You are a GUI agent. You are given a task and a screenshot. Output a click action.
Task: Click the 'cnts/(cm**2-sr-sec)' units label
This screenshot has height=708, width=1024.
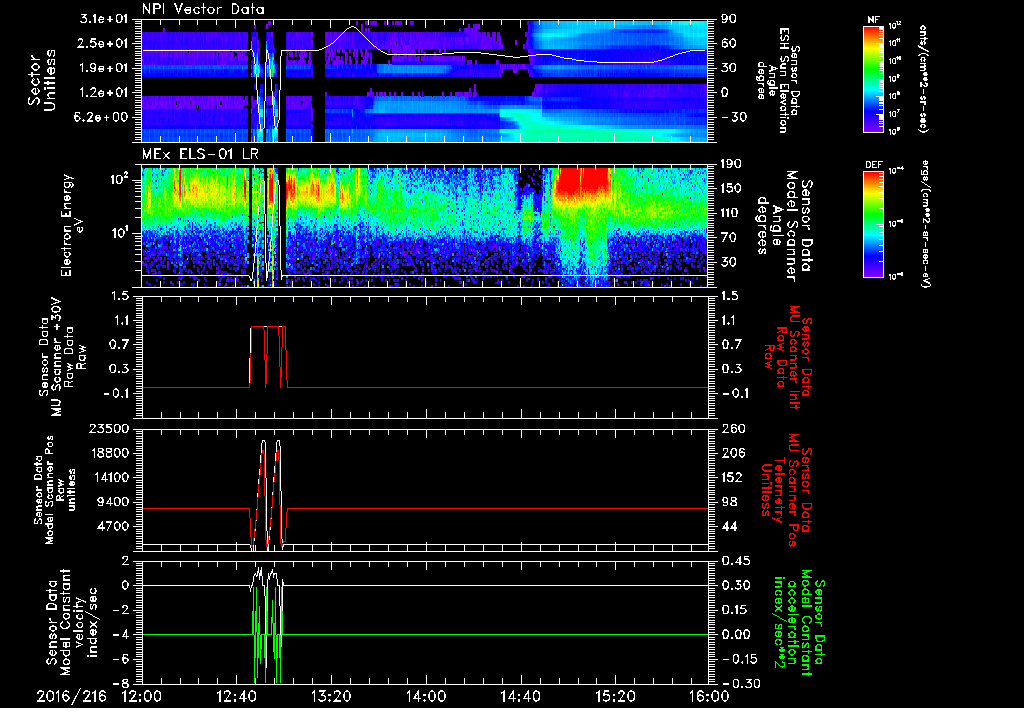(x=922, y=78)
